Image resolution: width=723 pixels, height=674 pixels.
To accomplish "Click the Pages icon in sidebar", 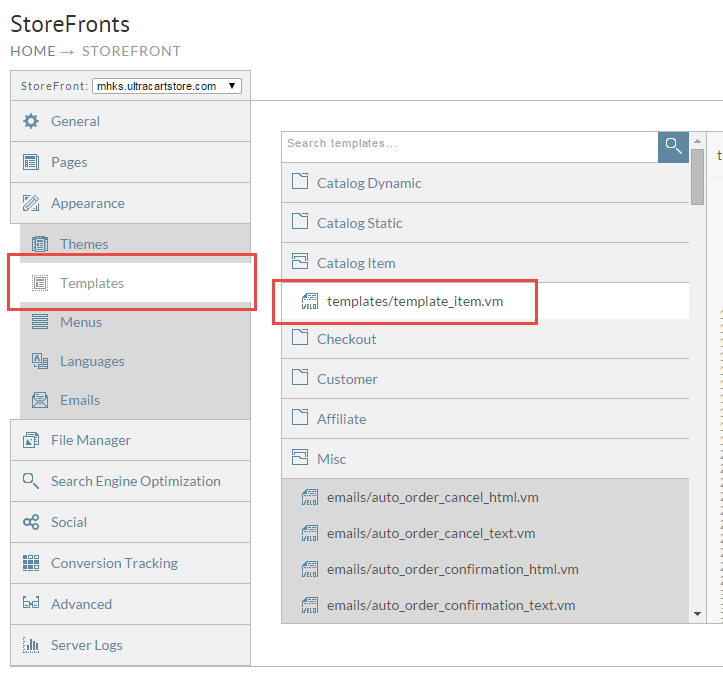I will 31,162.
